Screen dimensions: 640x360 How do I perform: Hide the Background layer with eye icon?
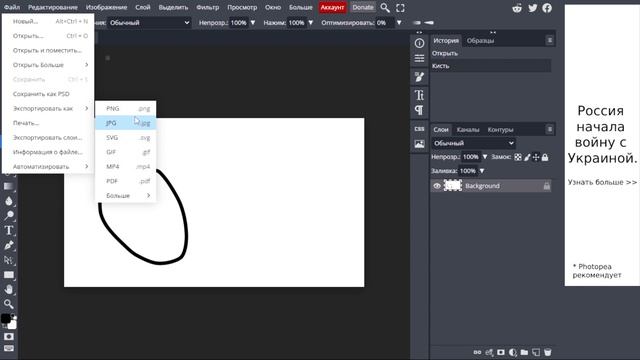(x=437, y=186)
